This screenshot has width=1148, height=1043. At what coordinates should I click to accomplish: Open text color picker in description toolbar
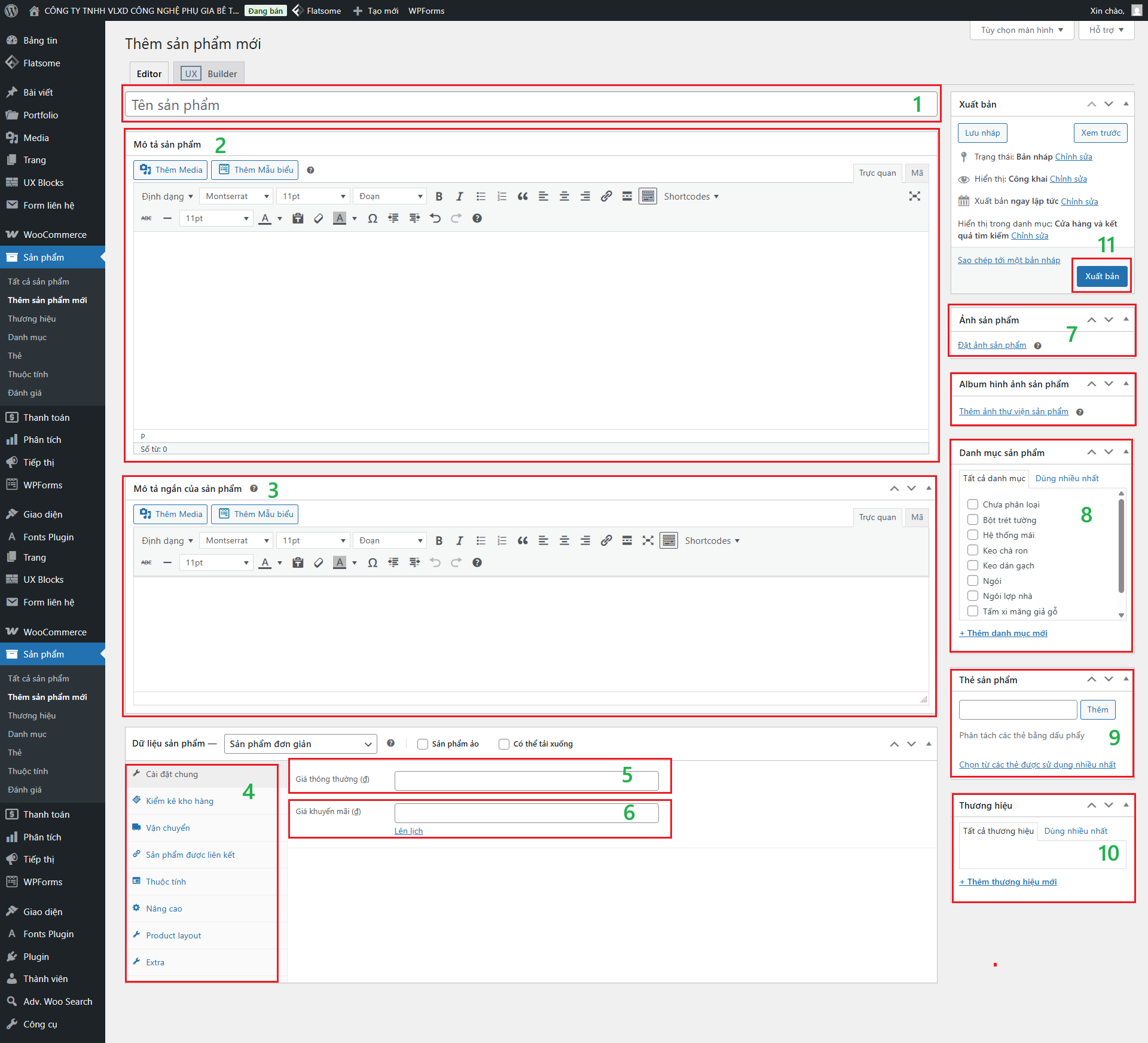[279, 219]
